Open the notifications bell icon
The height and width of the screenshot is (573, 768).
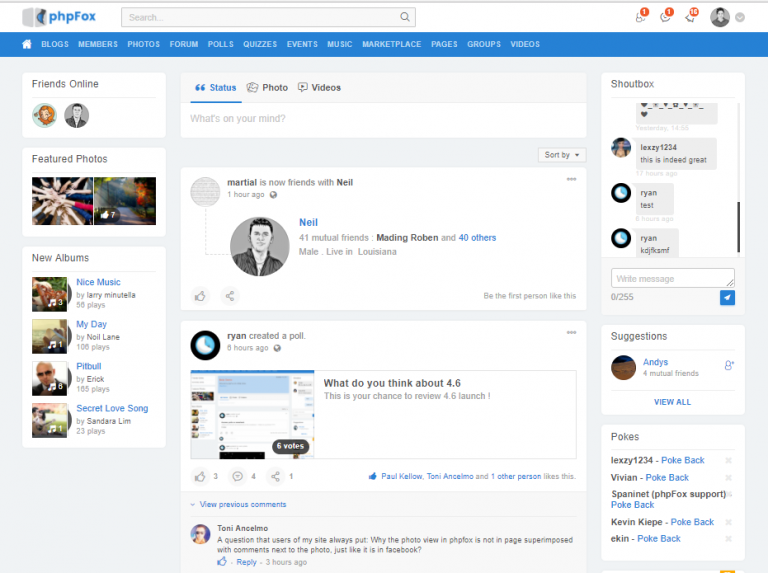pyautogui.click(x=690, y=17)
